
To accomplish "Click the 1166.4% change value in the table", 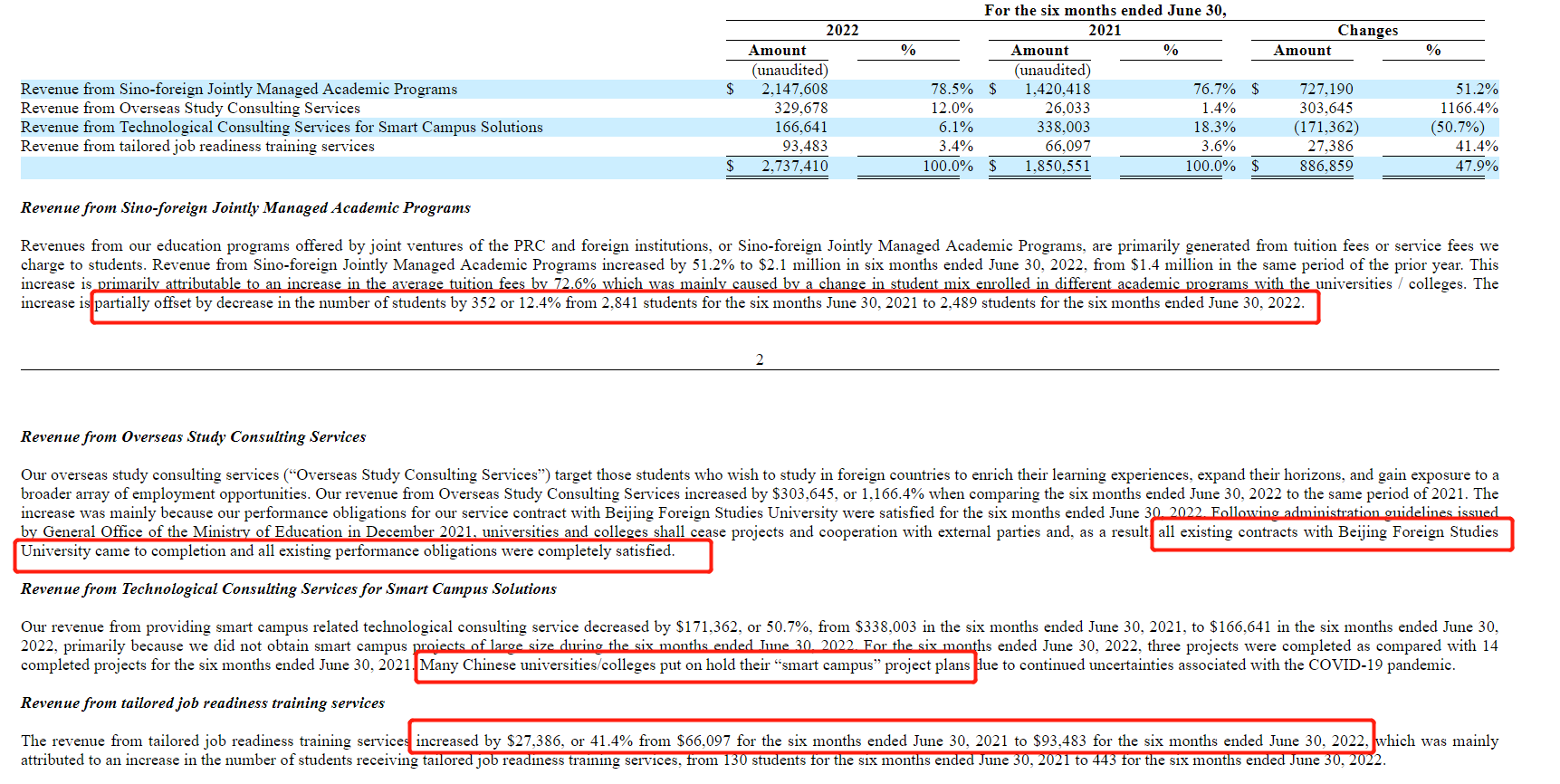I will pos(1469,108).
